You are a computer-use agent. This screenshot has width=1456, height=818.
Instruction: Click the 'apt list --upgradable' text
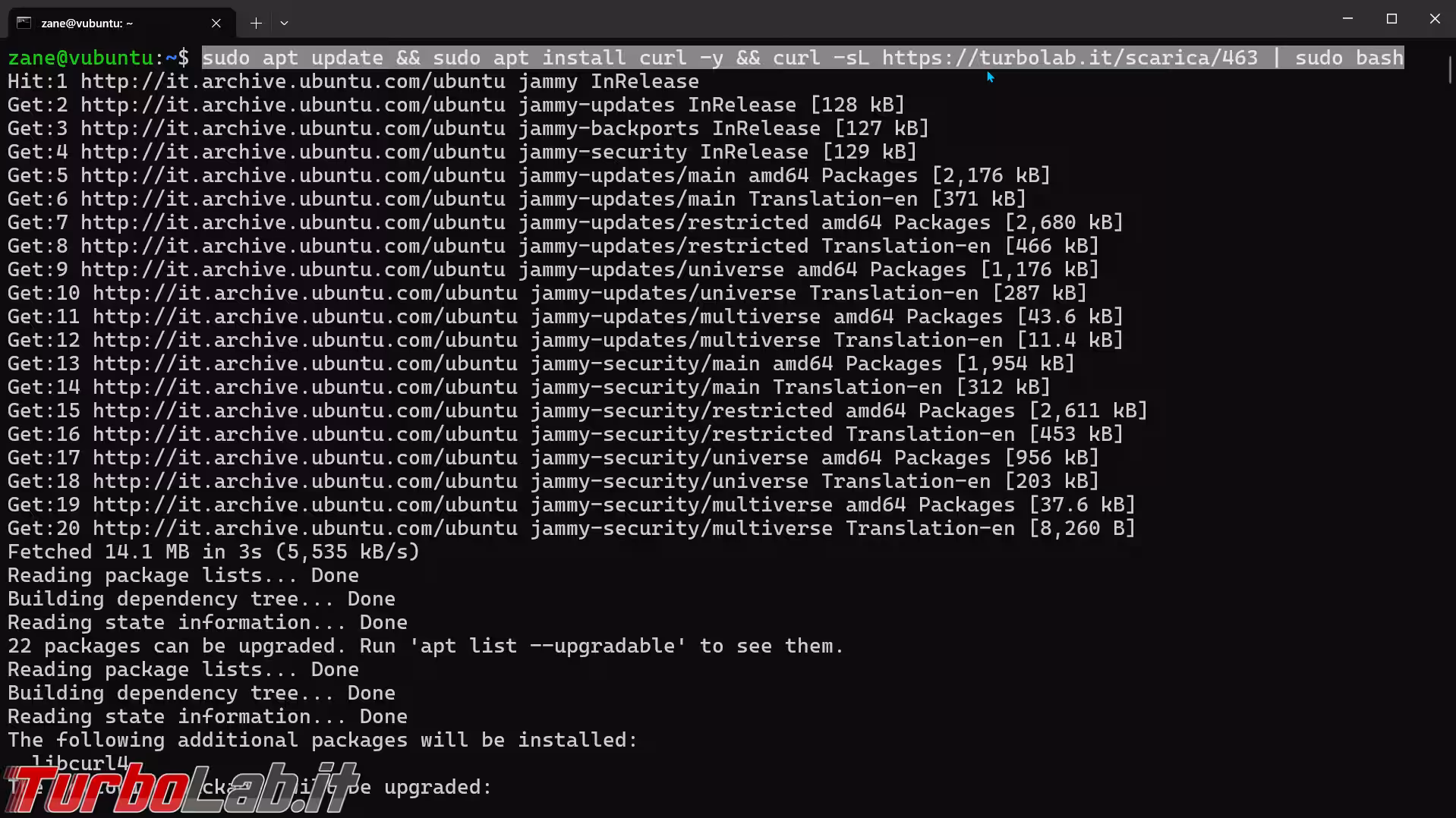point(547,646)
